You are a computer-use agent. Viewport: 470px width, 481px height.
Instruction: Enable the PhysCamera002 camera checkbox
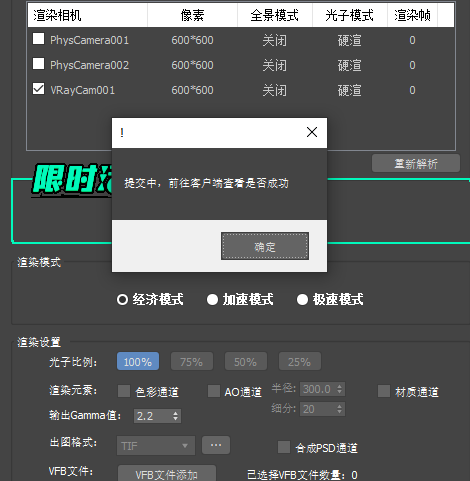(x=38, y=64)
